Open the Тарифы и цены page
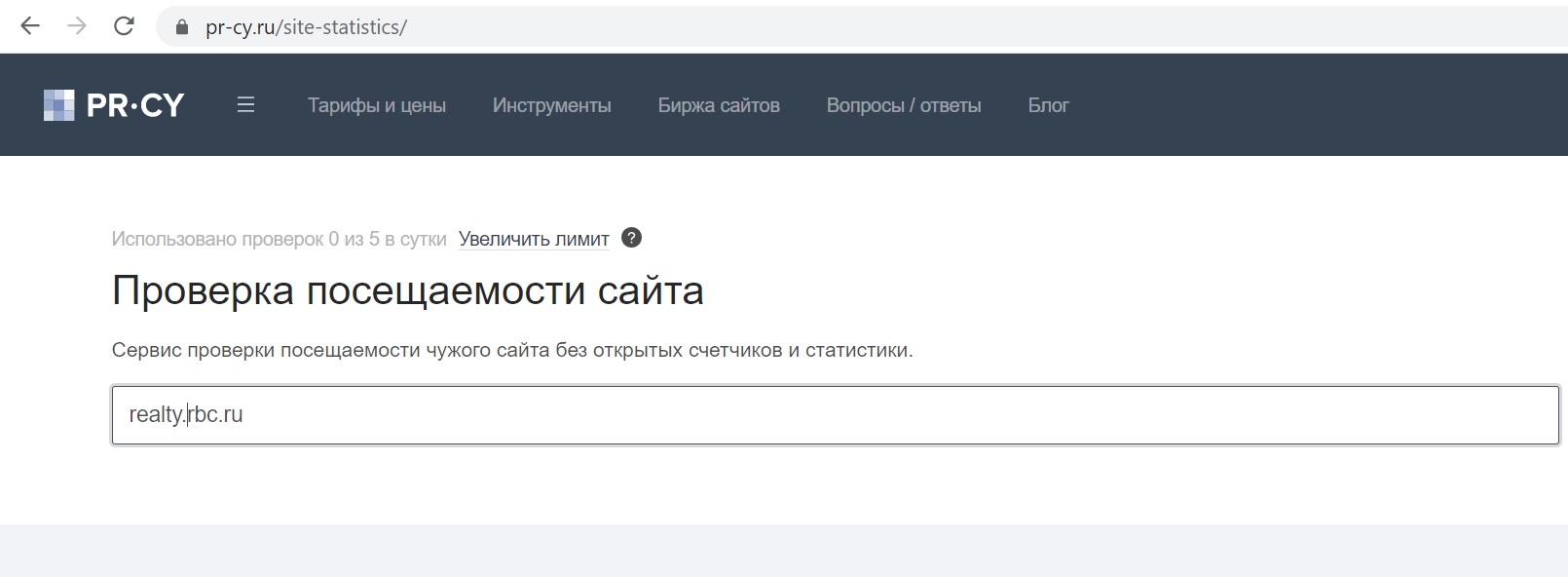The image size is (1568, 577). pyautogui.click(x=376, y=105)
